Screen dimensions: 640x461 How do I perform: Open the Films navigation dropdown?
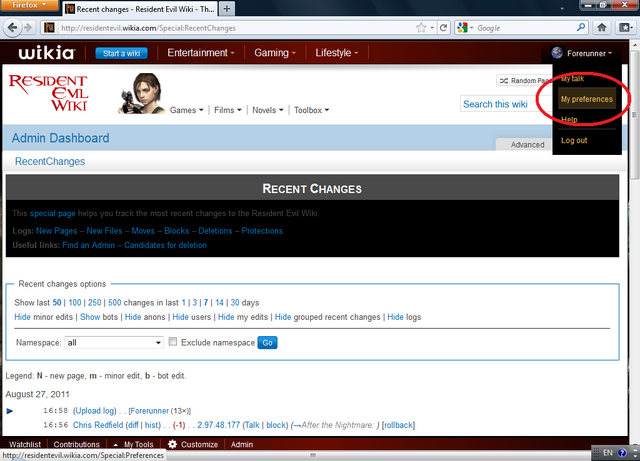point(228,110)
